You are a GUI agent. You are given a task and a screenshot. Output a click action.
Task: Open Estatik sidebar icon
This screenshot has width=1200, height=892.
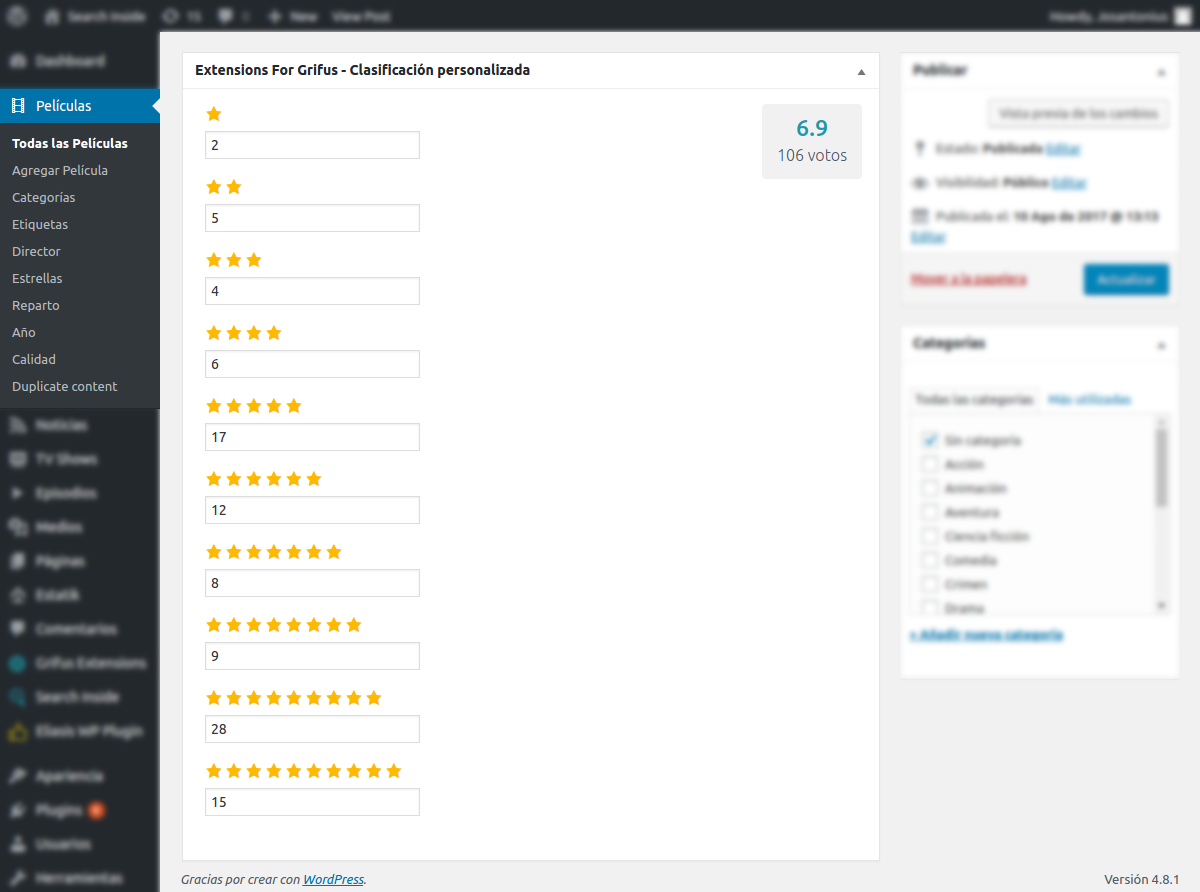18,595
